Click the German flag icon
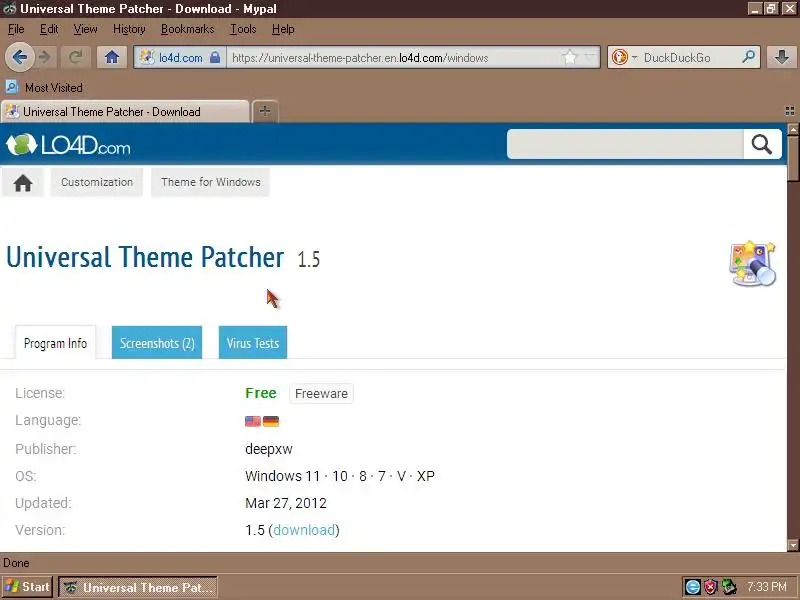This screenshot has width=800, height=600. (x=271, y=421)
